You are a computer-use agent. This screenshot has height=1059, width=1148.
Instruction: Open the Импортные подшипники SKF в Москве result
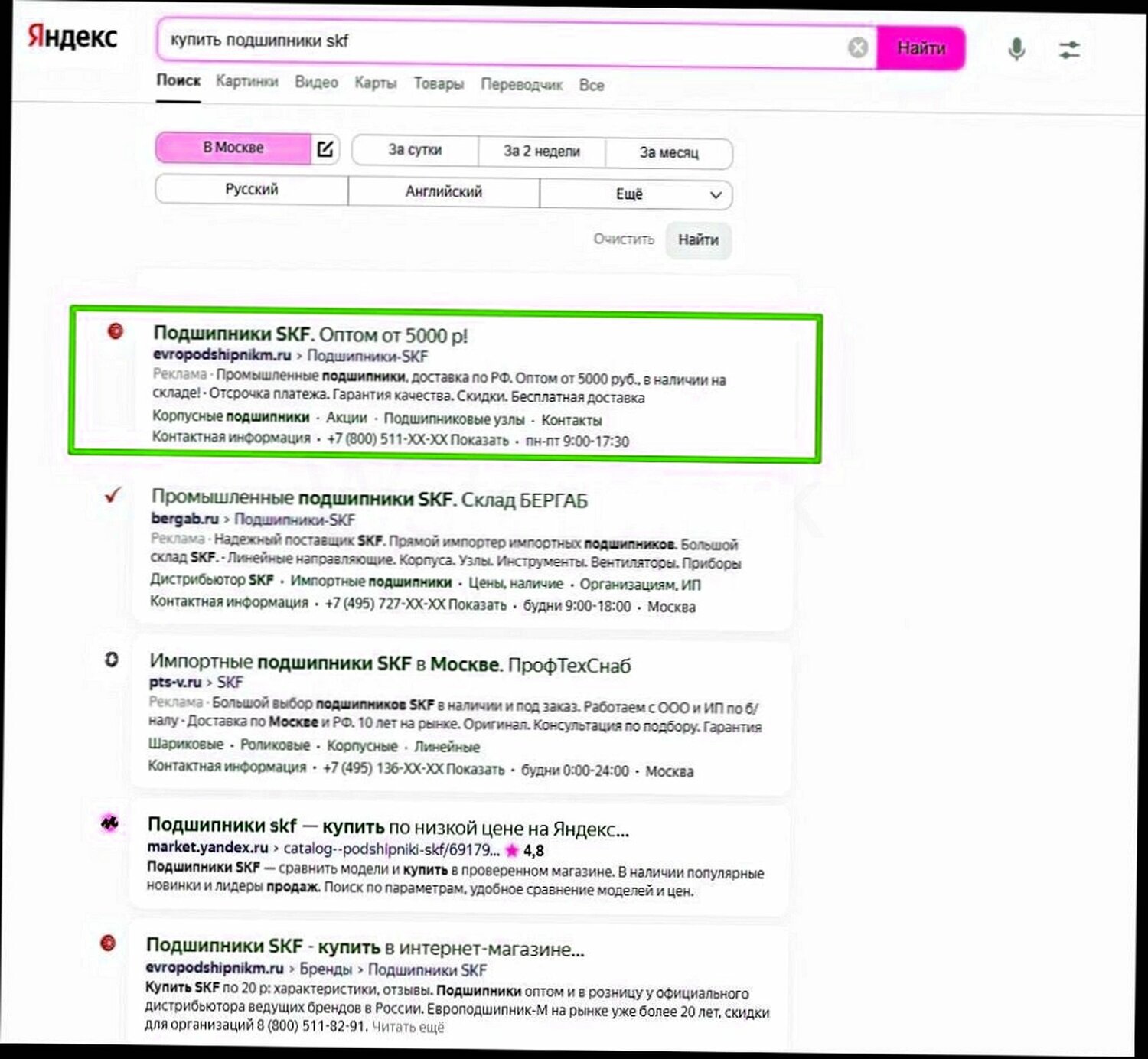click(390, 664)
